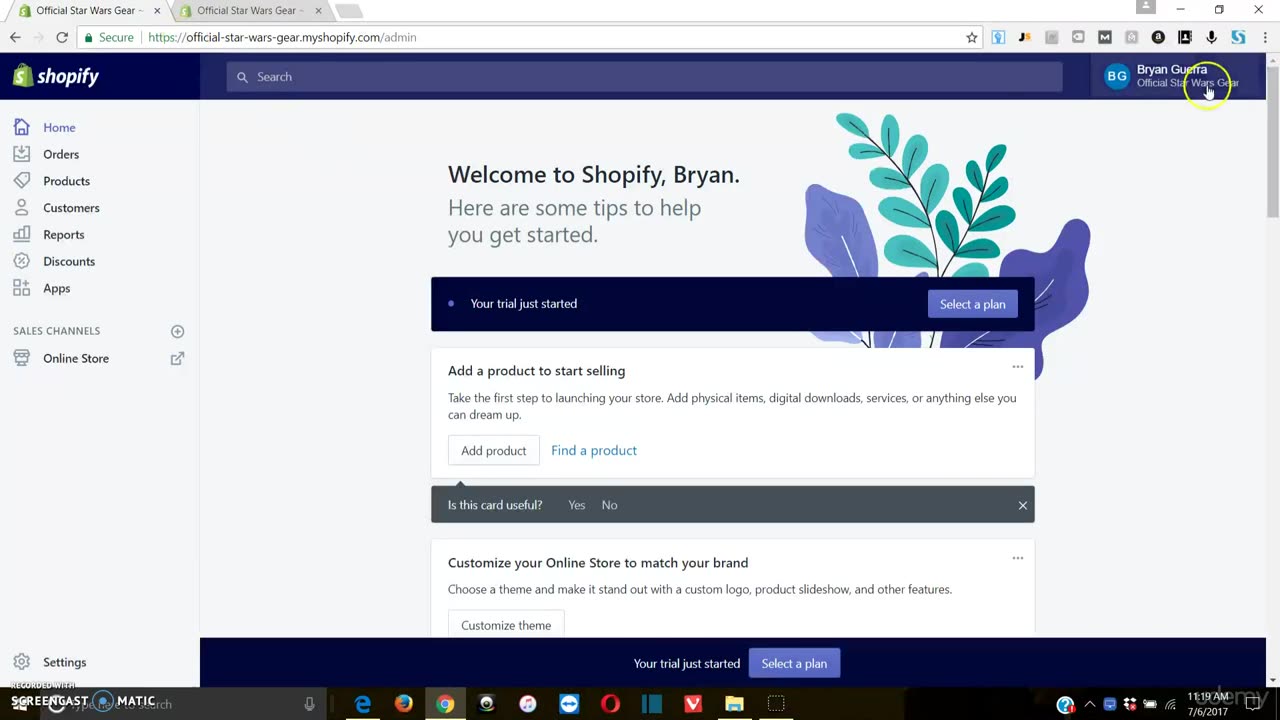The image size is (1280, 720).
Task: Open Apps in the sidebar
Action: [x=56, y=288]
